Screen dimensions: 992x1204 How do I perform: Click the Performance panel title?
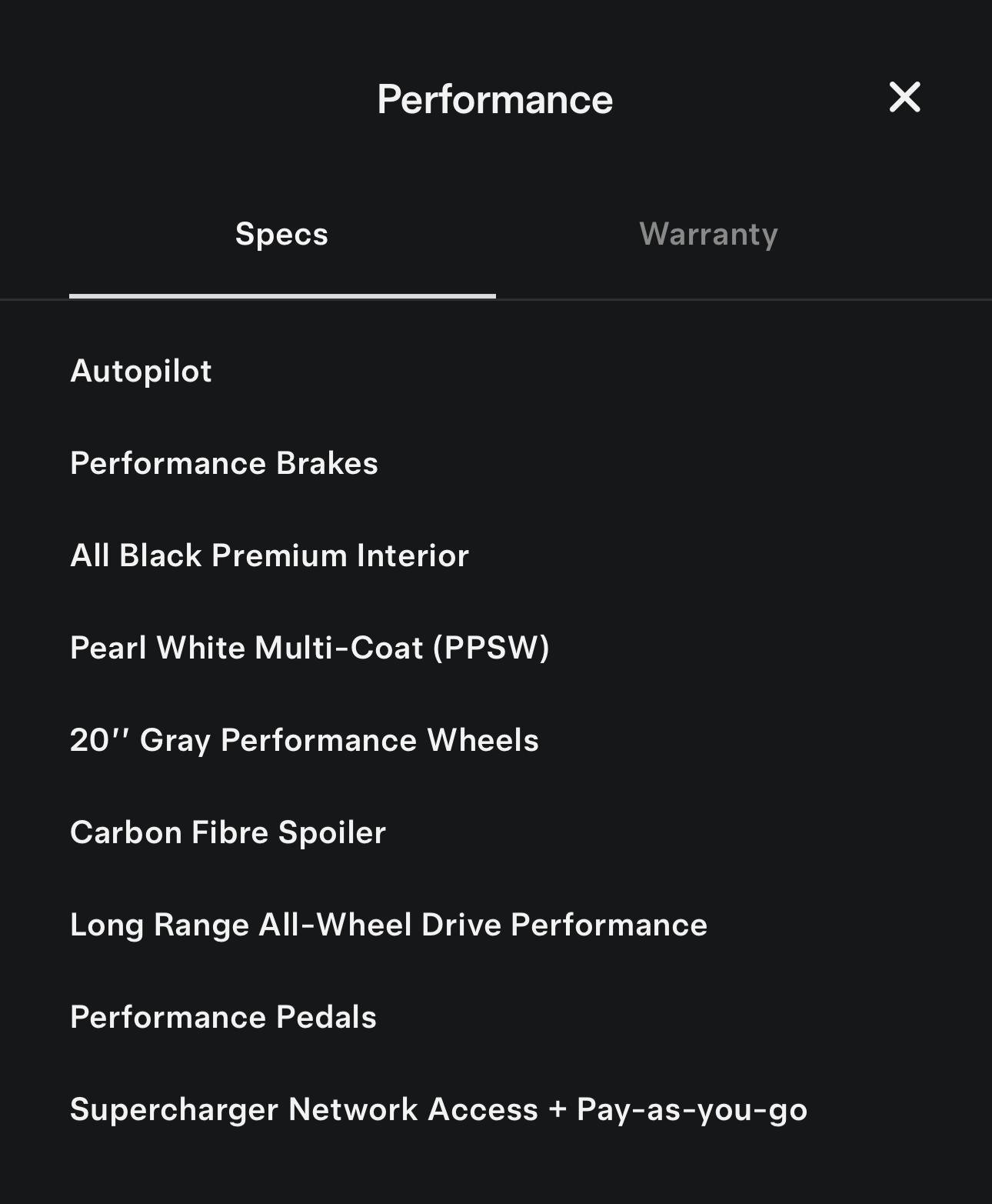click(x=494, y=99)
